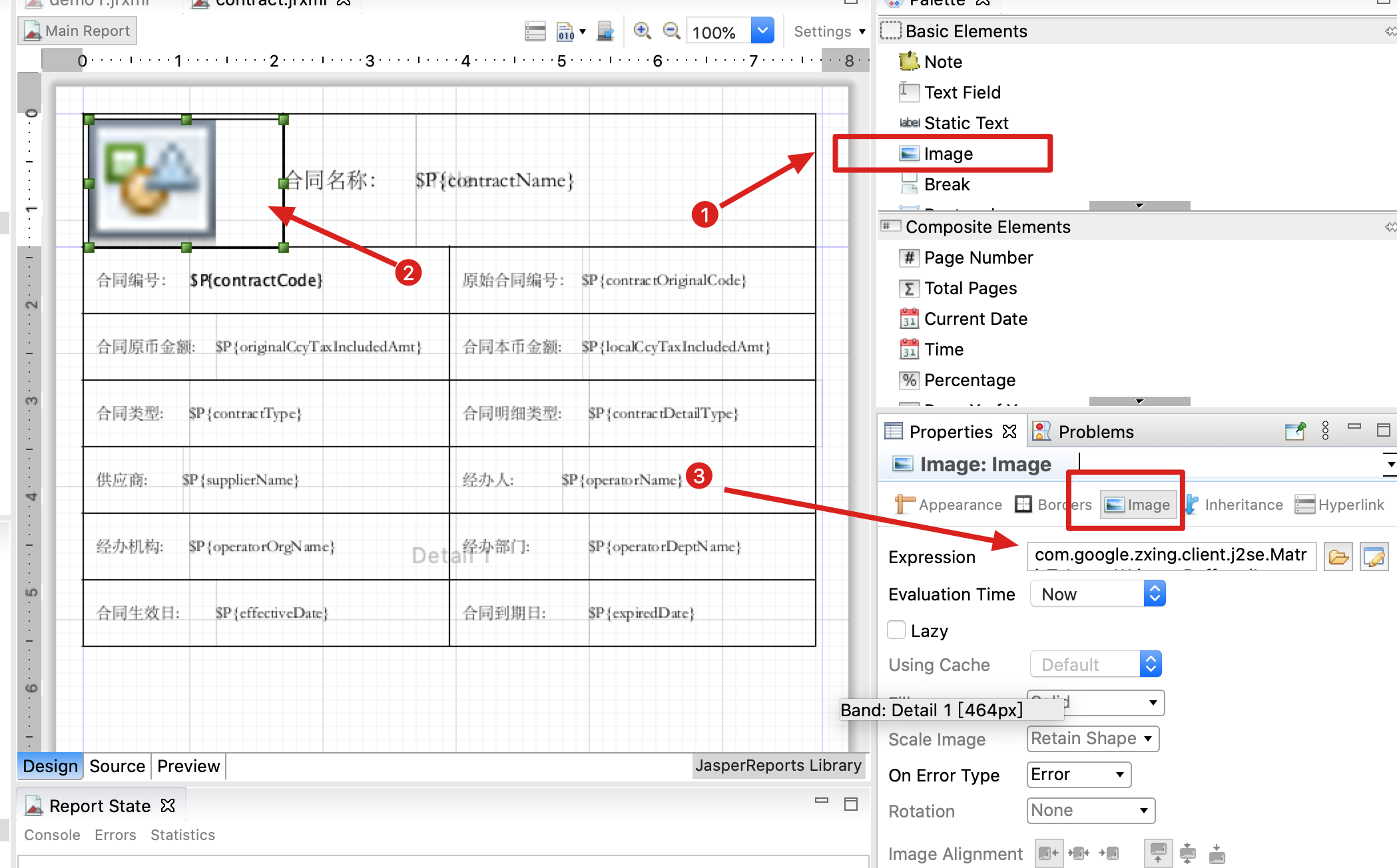This screenshot has height=868, width=1397.
Task: Toggle horizontal center image alignment
Action: coord(1079,853)
